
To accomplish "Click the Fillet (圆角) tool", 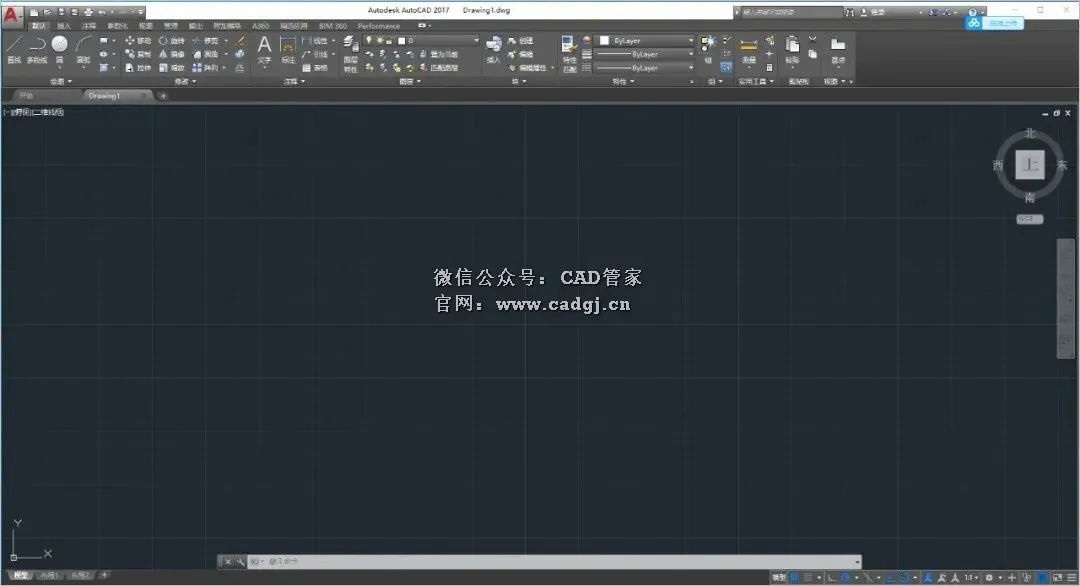I will click(206, 54).
